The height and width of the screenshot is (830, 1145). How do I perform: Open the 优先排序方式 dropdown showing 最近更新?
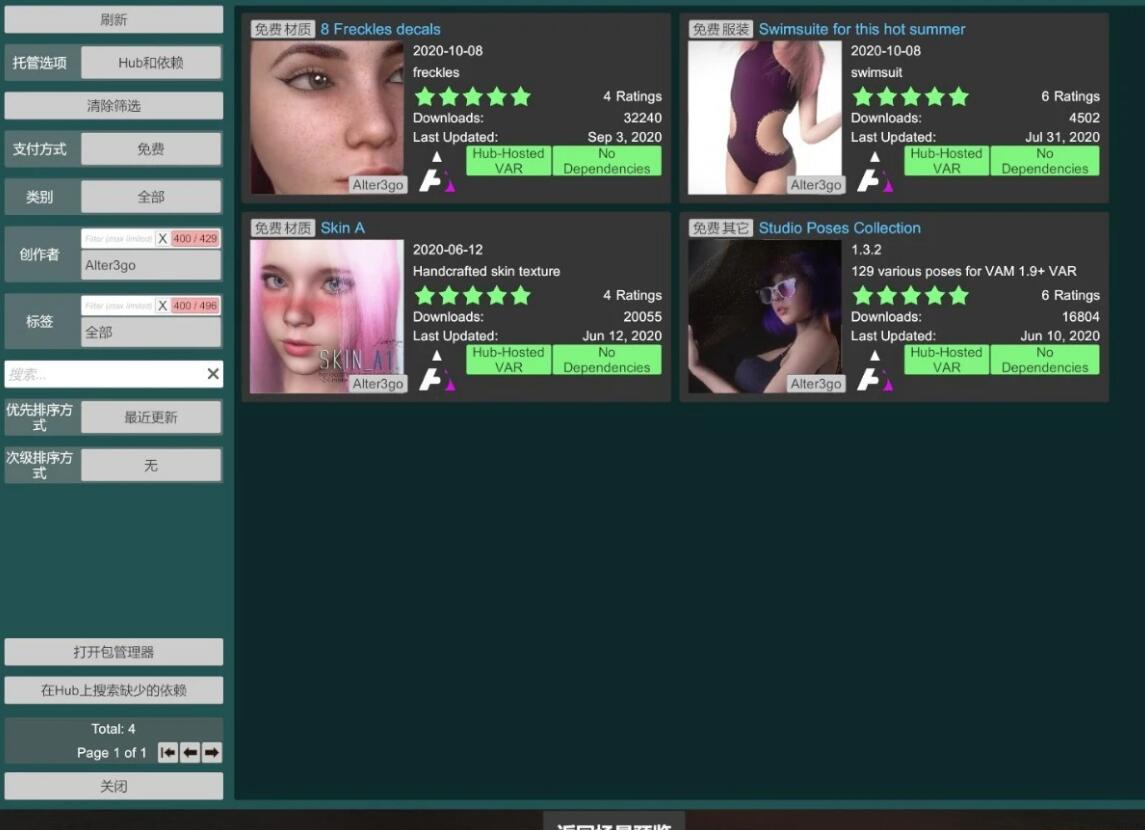point(150,417)
